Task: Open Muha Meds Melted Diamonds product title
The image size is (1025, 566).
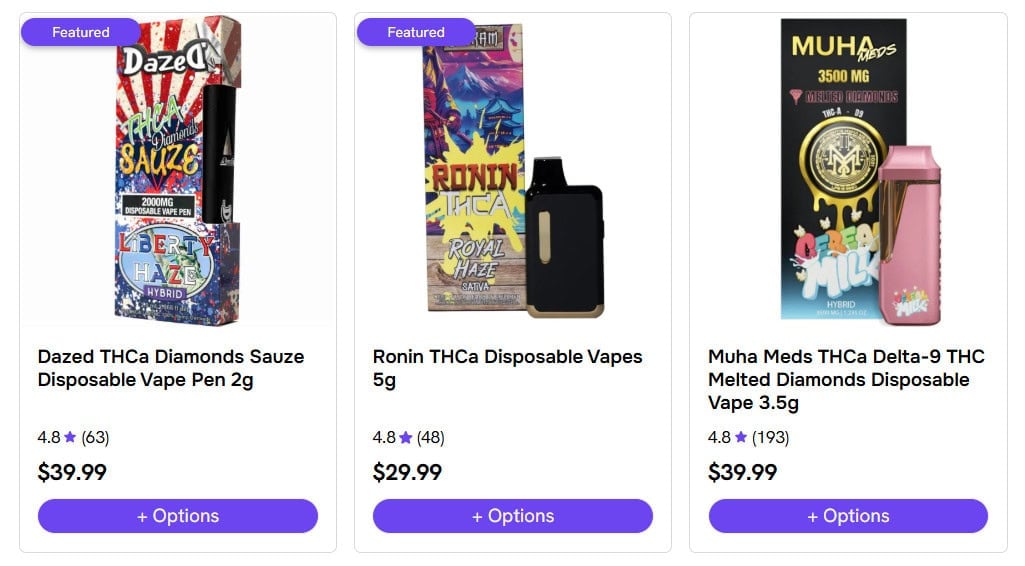Action: point(846,380)
